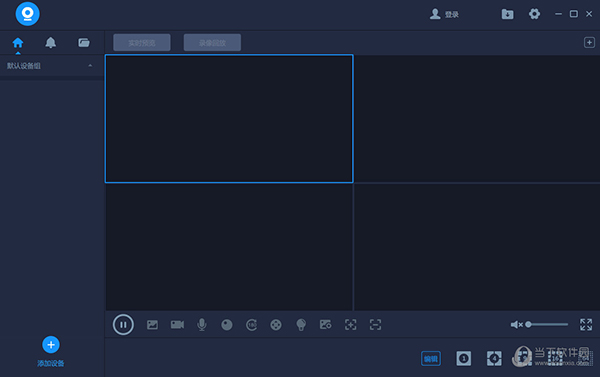This screenshot has height=377, width=600.
Task: Switch to four-window layout
Action: (494, 359)
